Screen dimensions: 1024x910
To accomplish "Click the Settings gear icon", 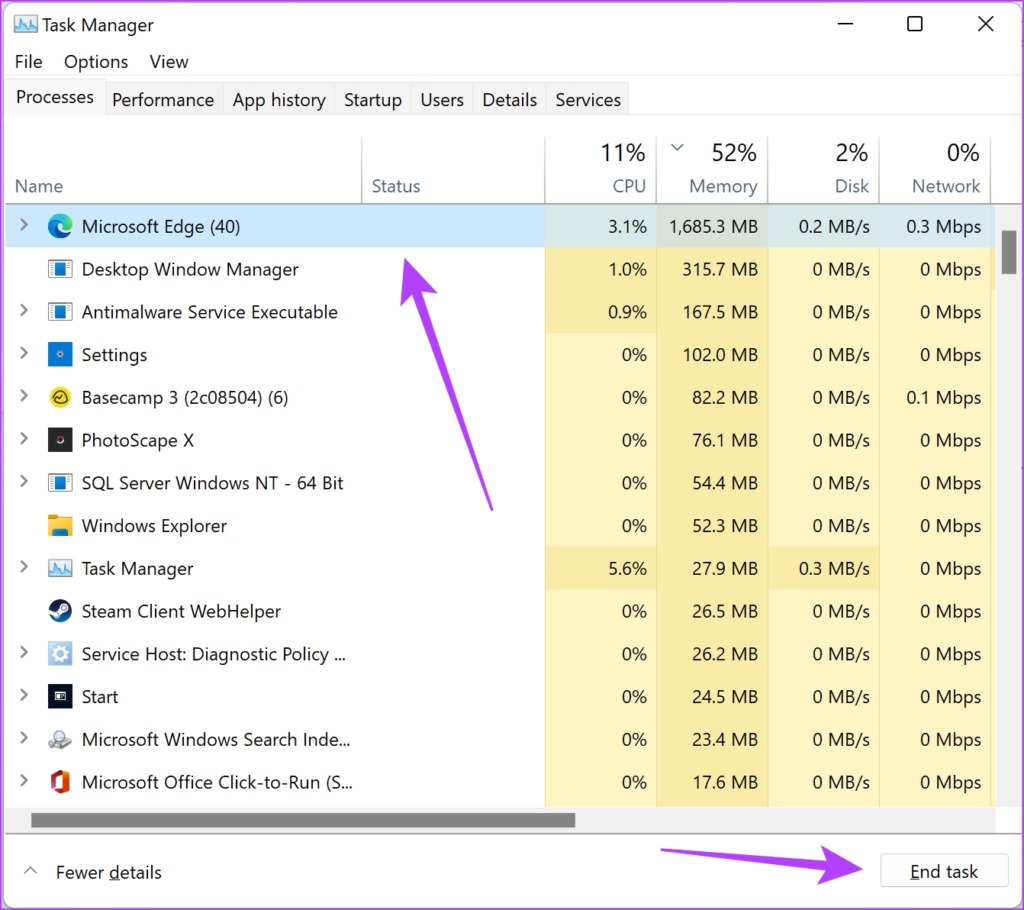I will 60,354.
